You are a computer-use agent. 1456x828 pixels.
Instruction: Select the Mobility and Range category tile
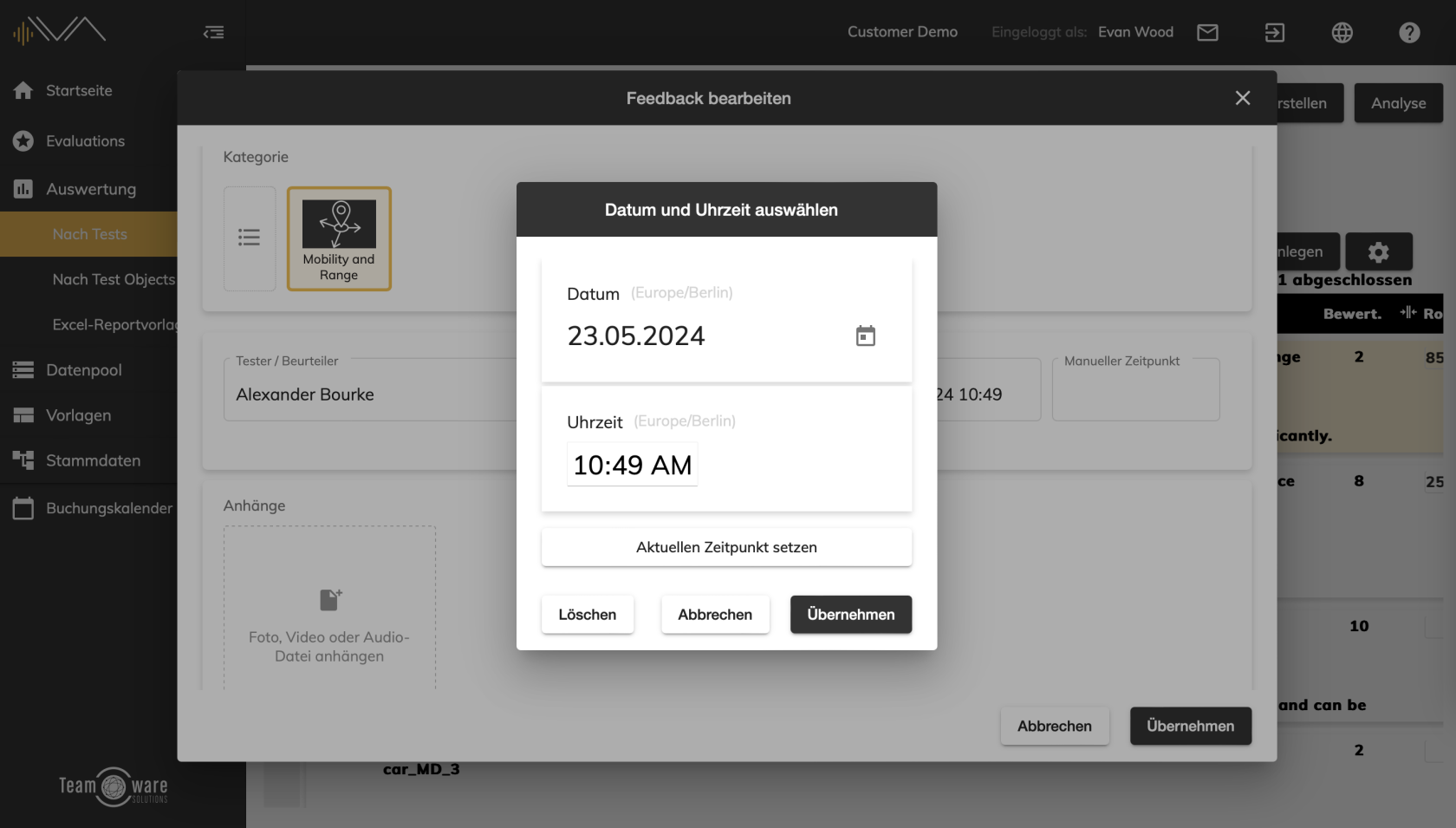click(x=339, y=238)
